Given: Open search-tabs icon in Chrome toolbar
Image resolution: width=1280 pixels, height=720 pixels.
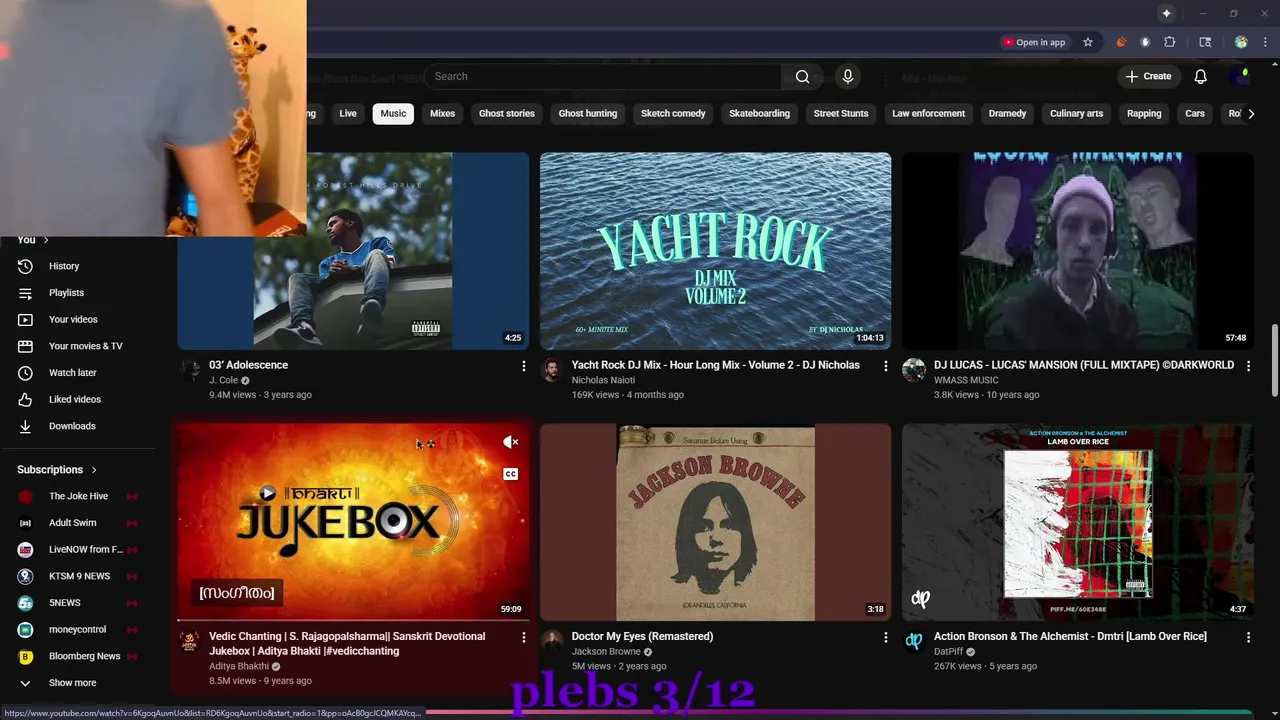Looking at the screenshot, I should [x=1205, y=42].
